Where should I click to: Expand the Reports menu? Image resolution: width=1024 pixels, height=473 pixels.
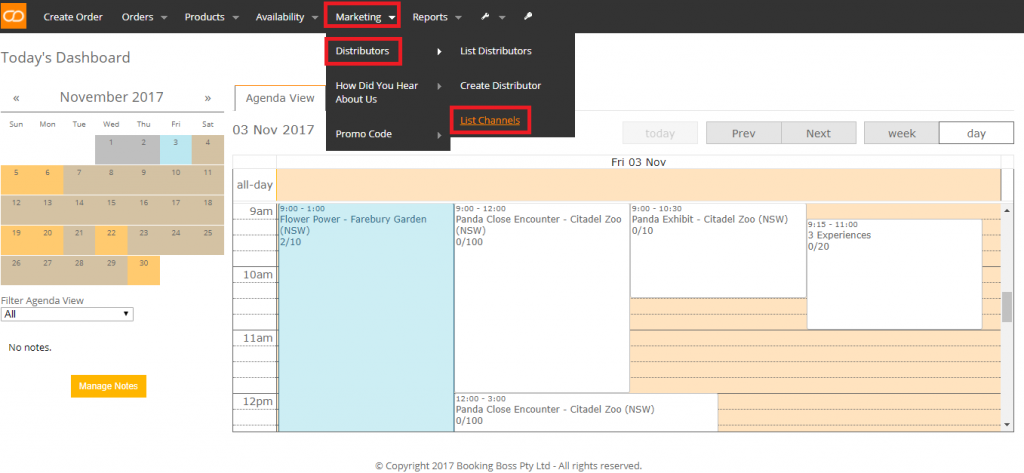437,17
